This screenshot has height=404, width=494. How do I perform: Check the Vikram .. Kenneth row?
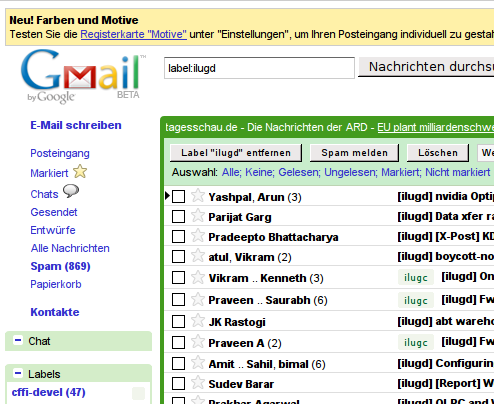[x=178, y=278]
